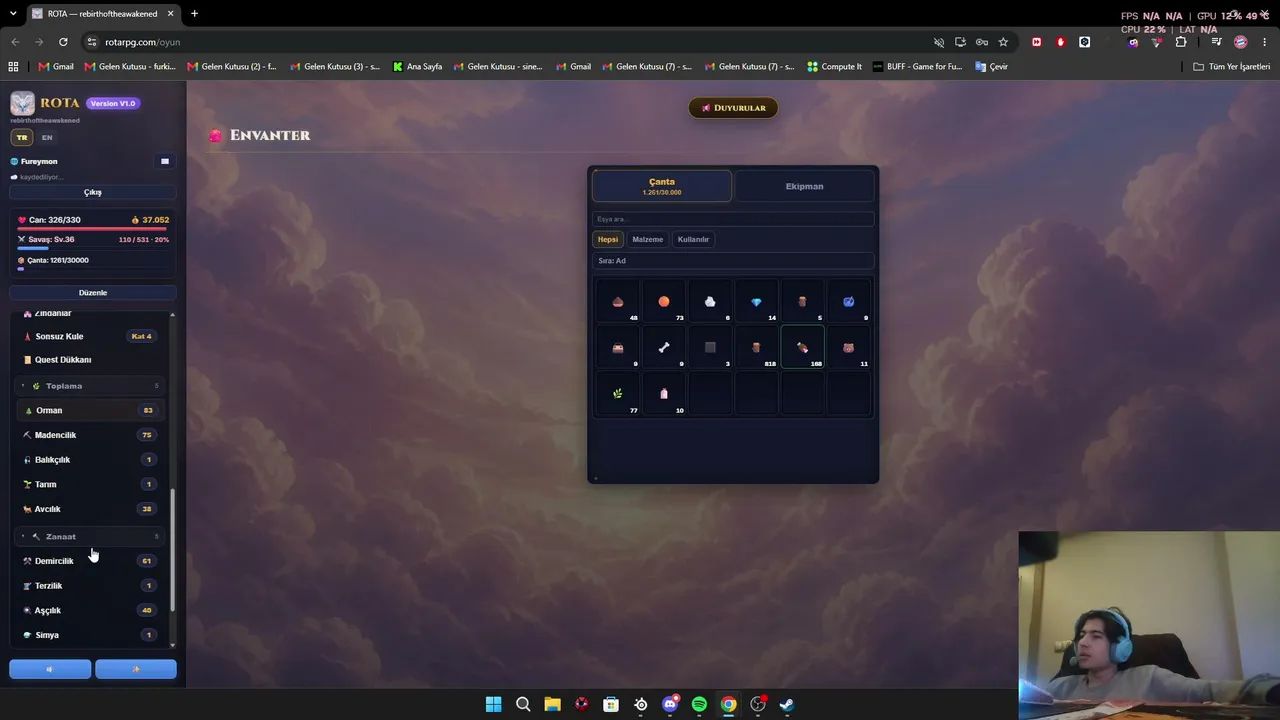Filter inventory by Malzeme
Image resolution: width=1280 pixels, height=720 pixels.
click(647, 239)
